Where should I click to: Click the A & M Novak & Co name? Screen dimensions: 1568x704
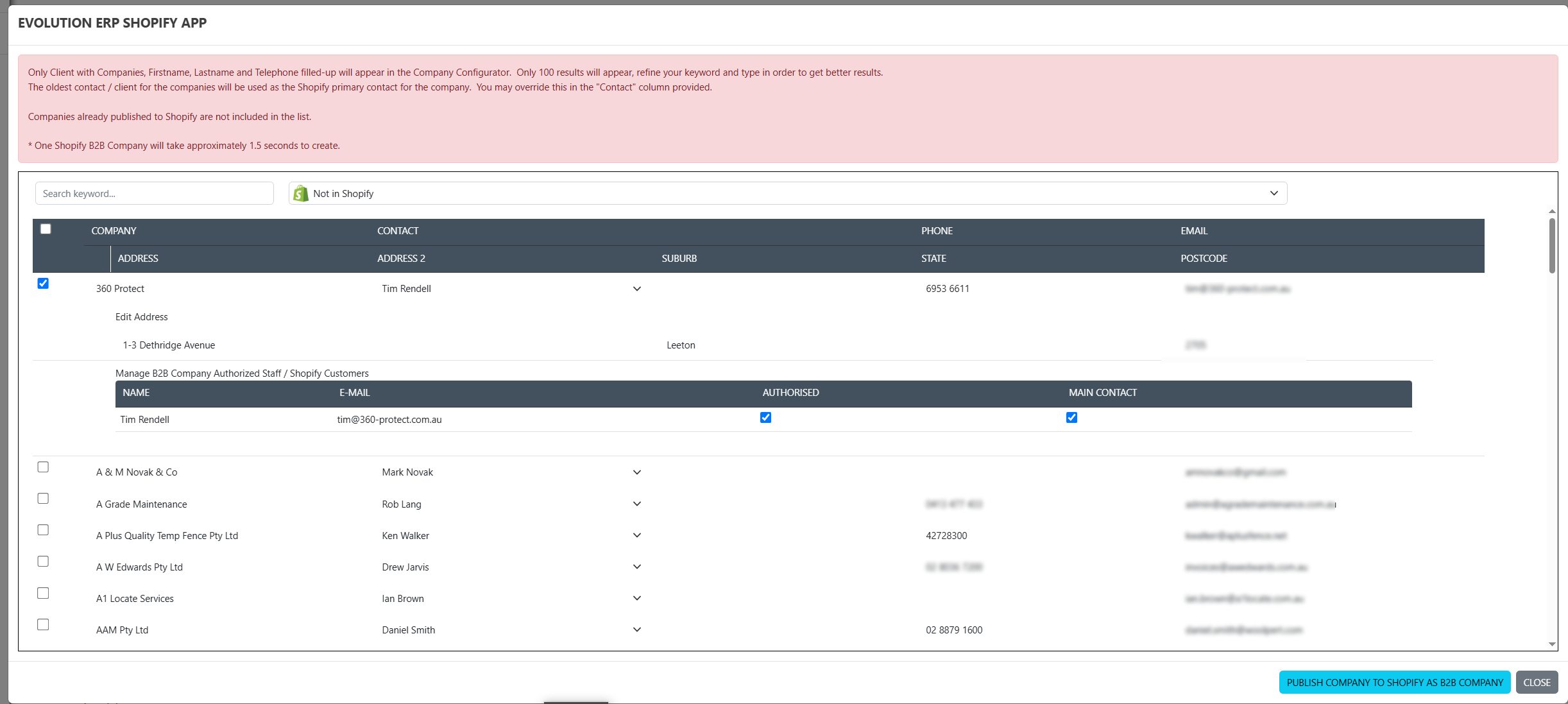tap(137, 472)
